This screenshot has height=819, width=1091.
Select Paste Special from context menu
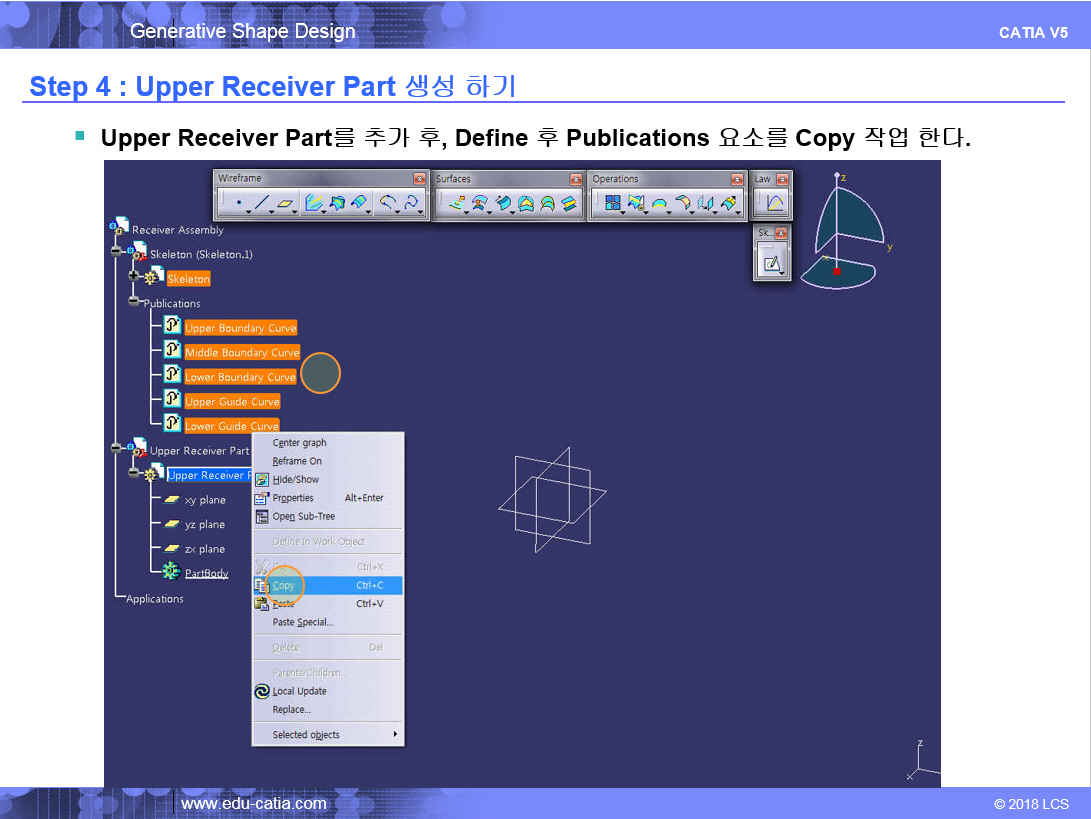302,622
